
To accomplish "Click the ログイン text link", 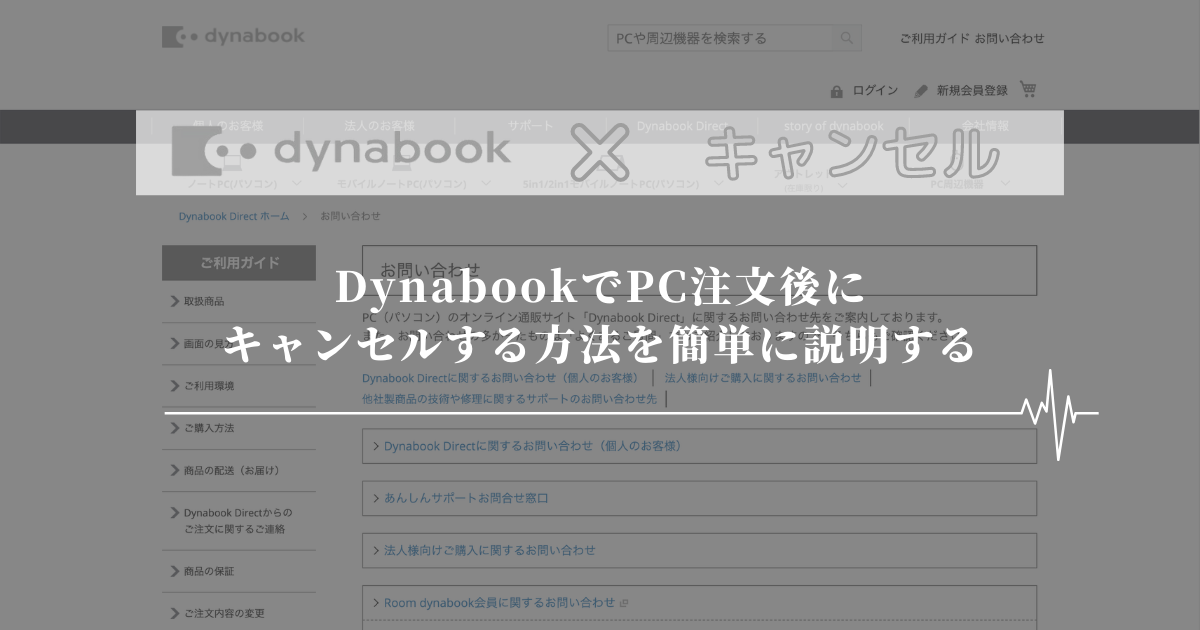I will (x=875, y=91).
